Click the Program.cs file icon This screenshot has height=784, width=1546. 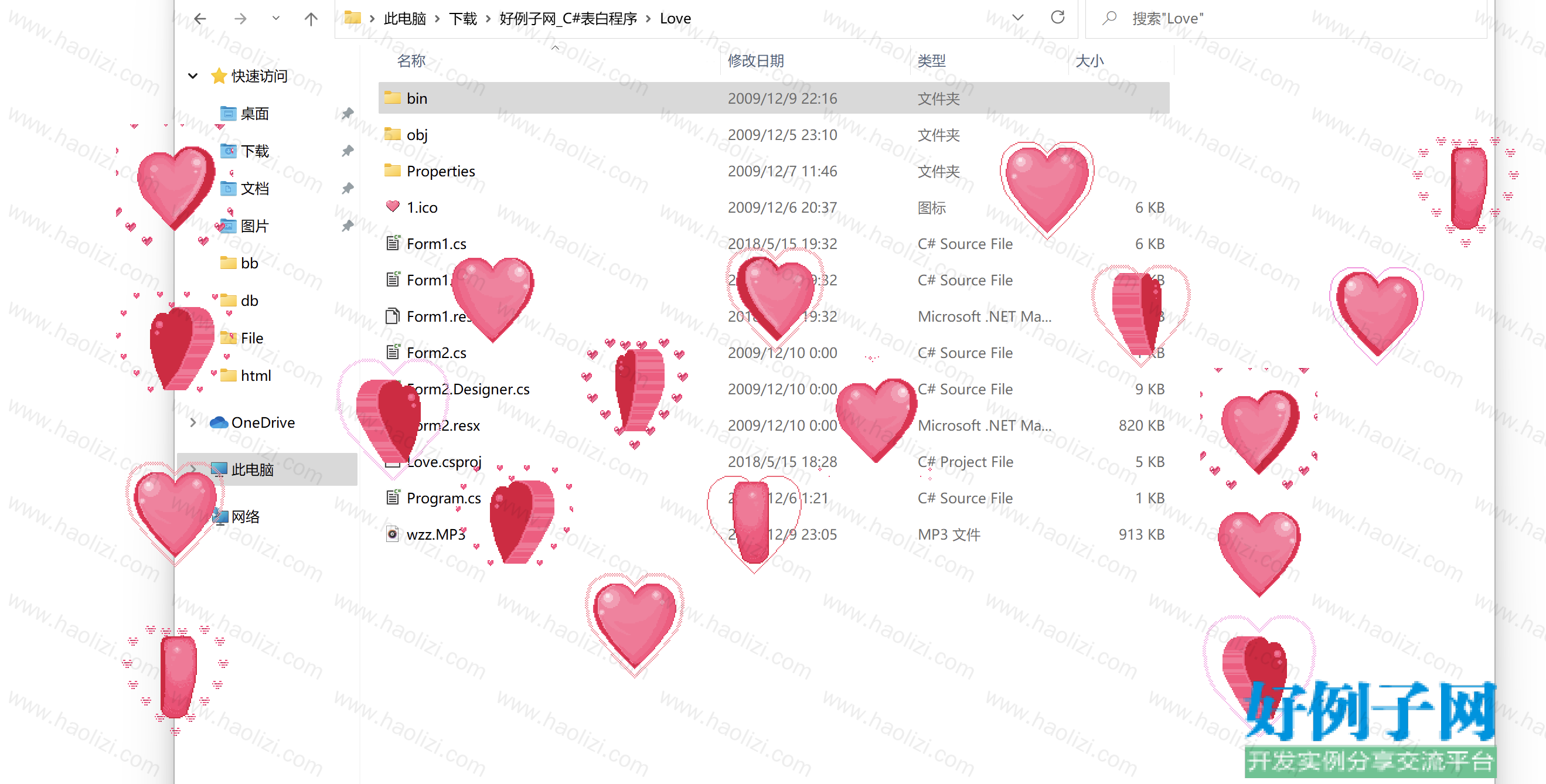393,497
